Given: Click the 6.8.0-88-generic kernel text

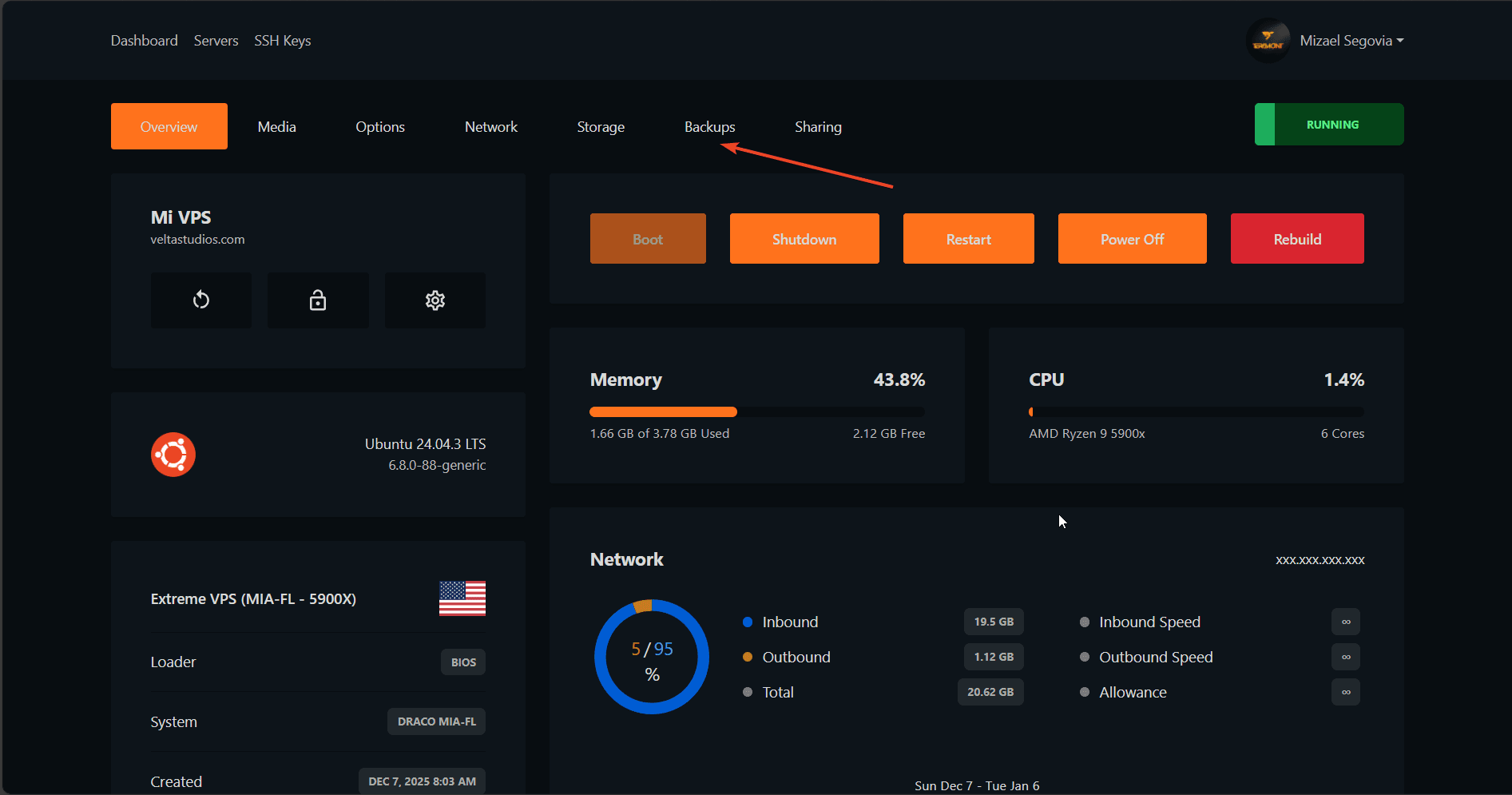Looking at the screenshot, I should (x=437, y=465).
